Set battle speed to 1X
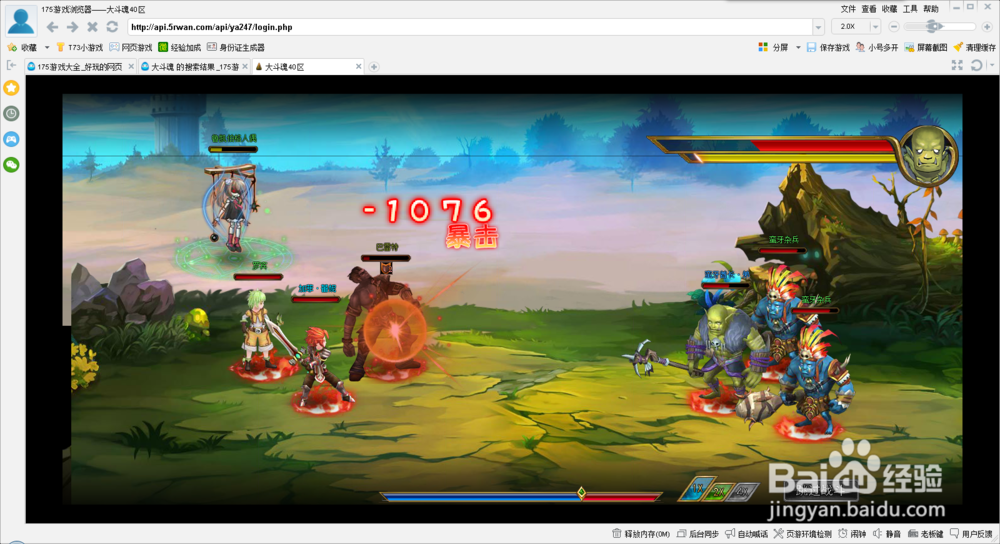 point(697,489)
